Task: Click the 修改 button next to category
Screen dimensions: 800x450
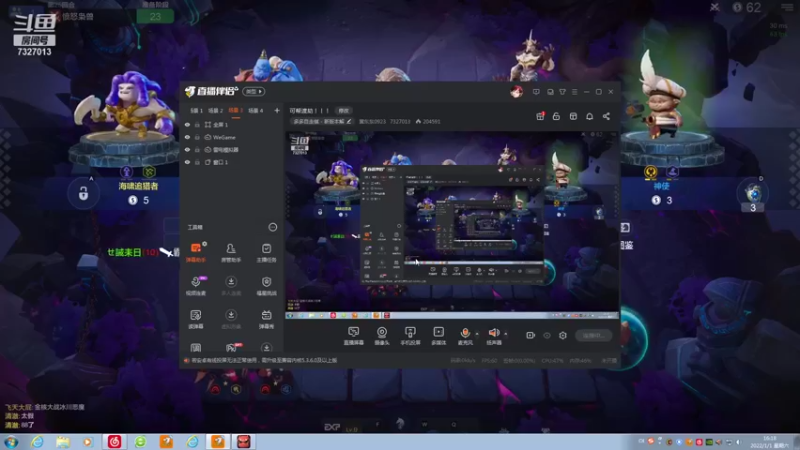Action: point(343,110)
